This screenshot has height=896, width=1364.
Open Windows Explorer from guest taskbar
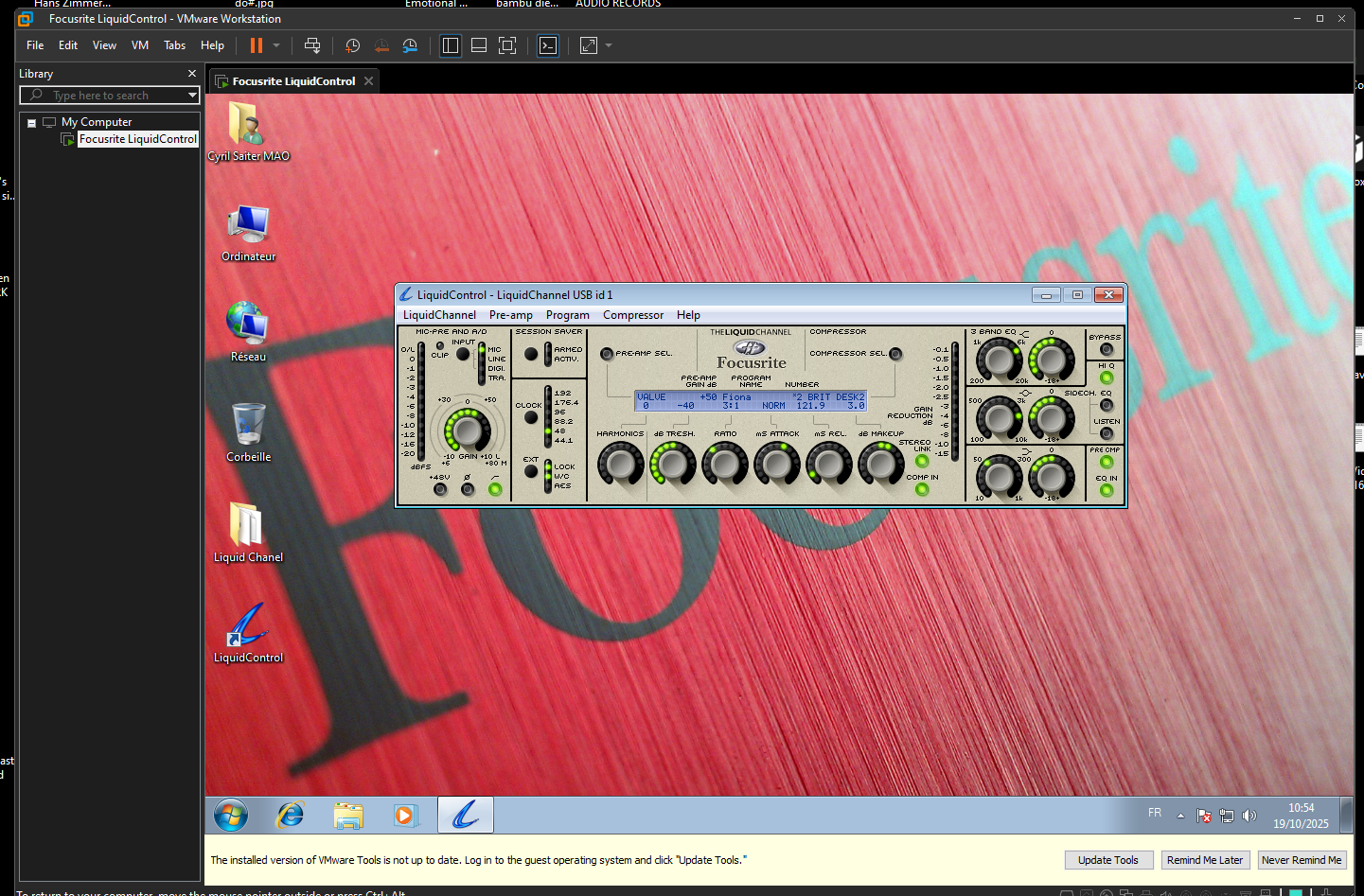tap(348, 815)
